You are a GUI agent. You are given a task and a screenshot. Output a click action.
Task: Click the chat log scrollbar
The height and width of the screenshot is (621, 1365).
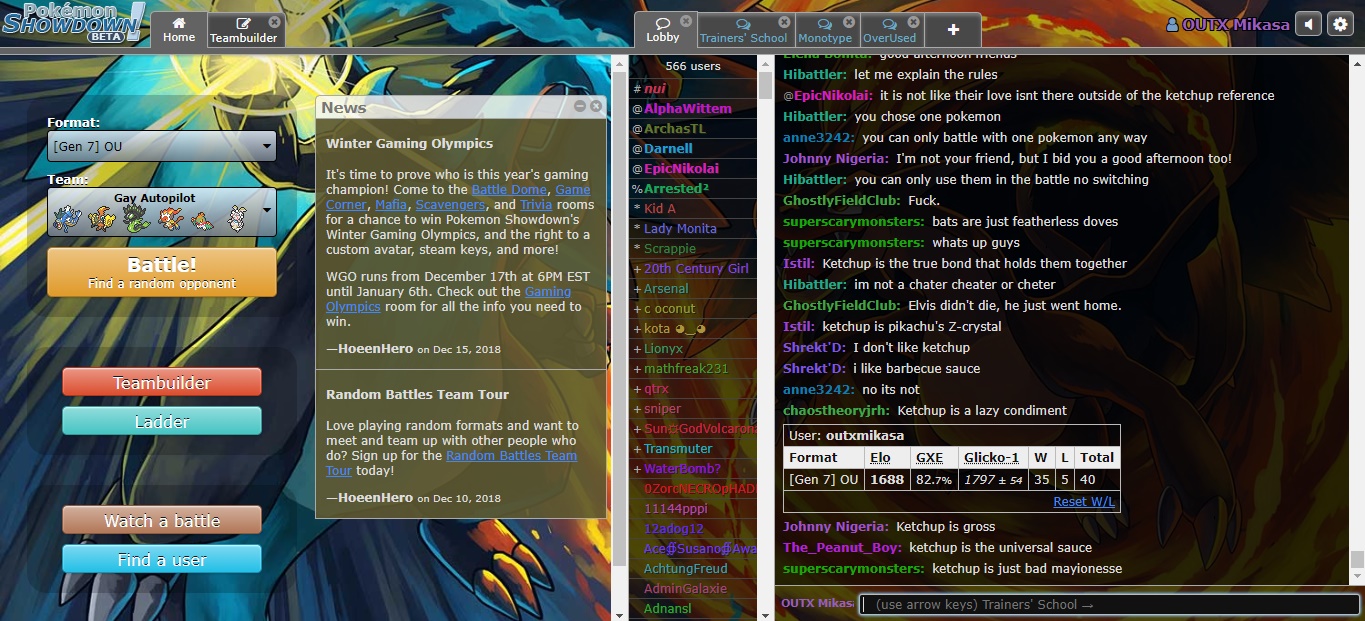coord(1356,559)
